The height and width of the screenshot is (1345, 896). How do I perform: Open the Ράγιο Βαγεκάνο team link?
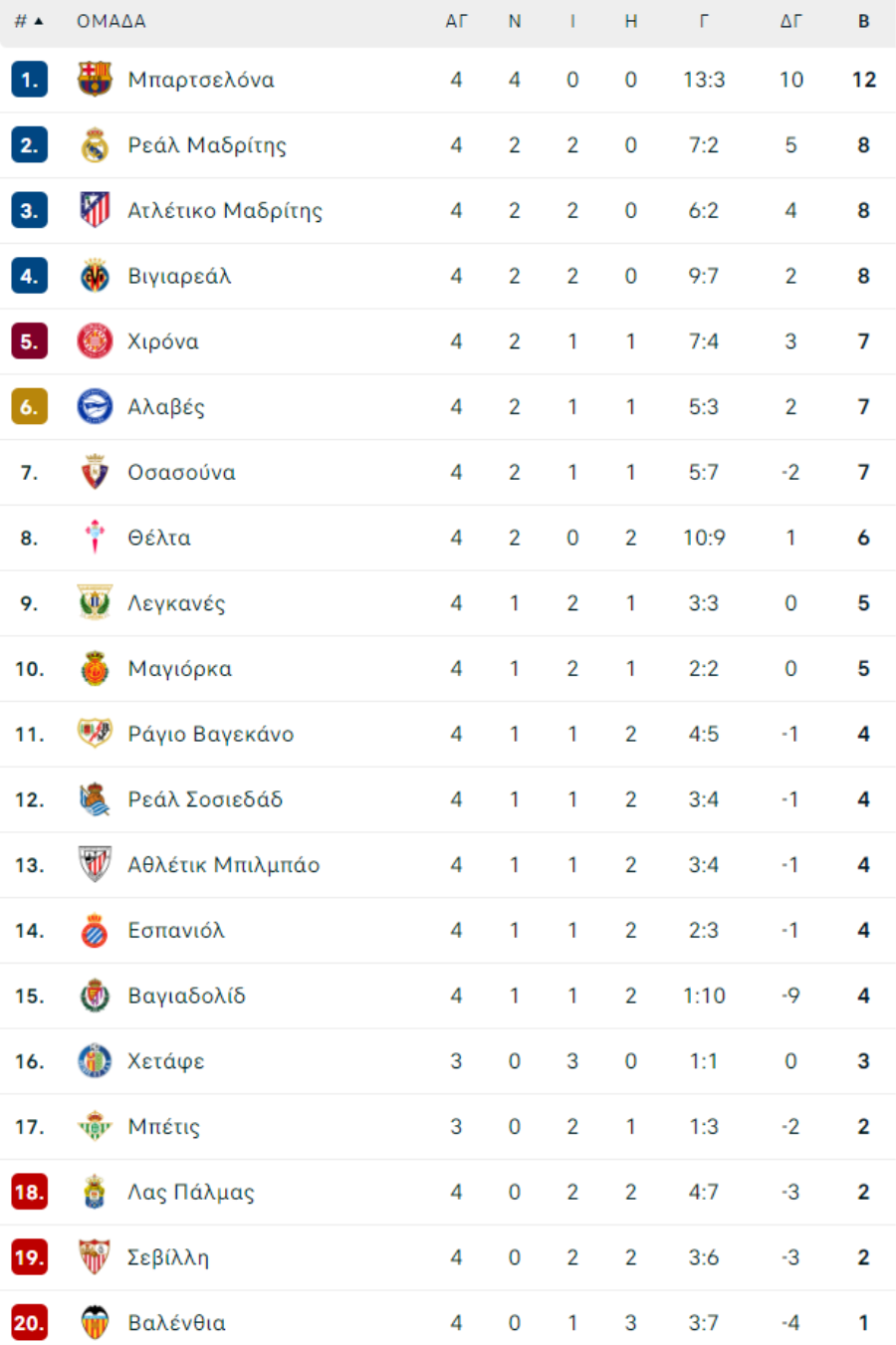[211, 735]
